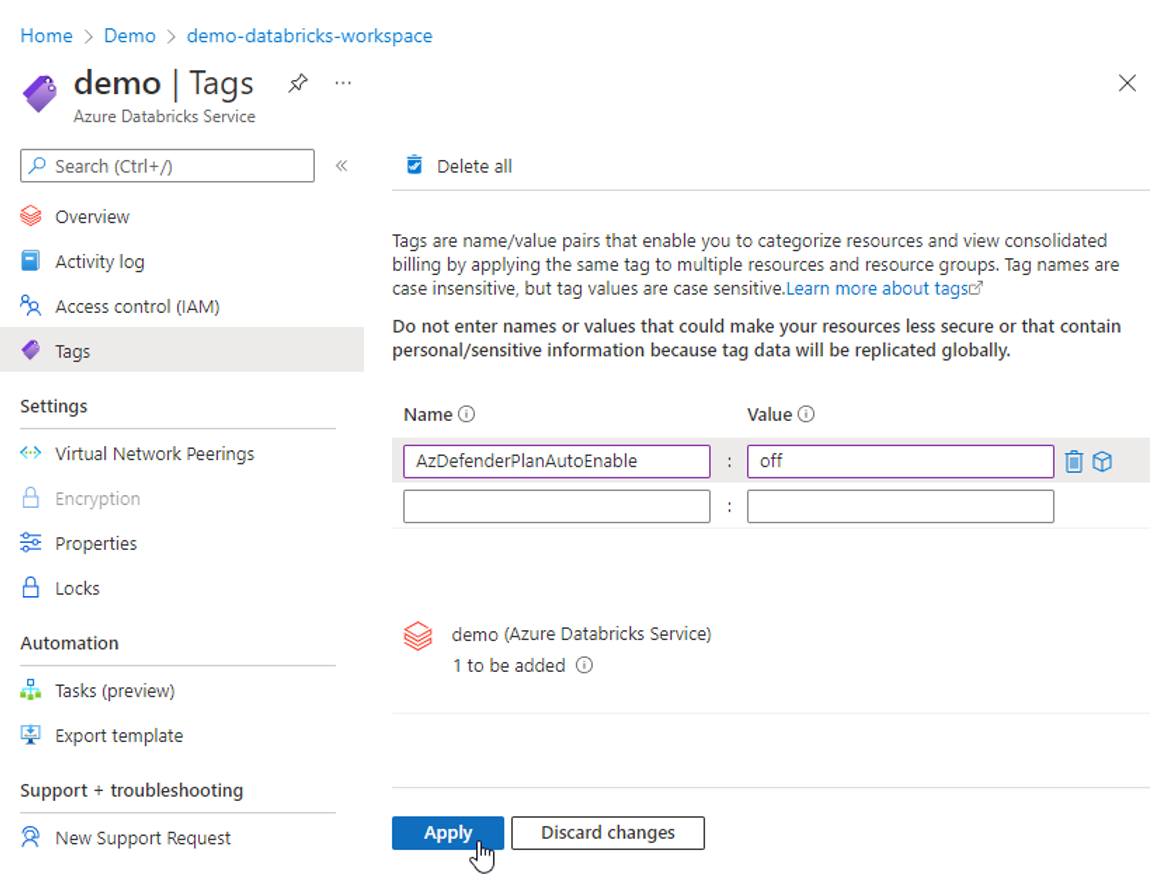
Task: Focus the sidebar search box
Action: pyautogui.click(x=165, y=165)
